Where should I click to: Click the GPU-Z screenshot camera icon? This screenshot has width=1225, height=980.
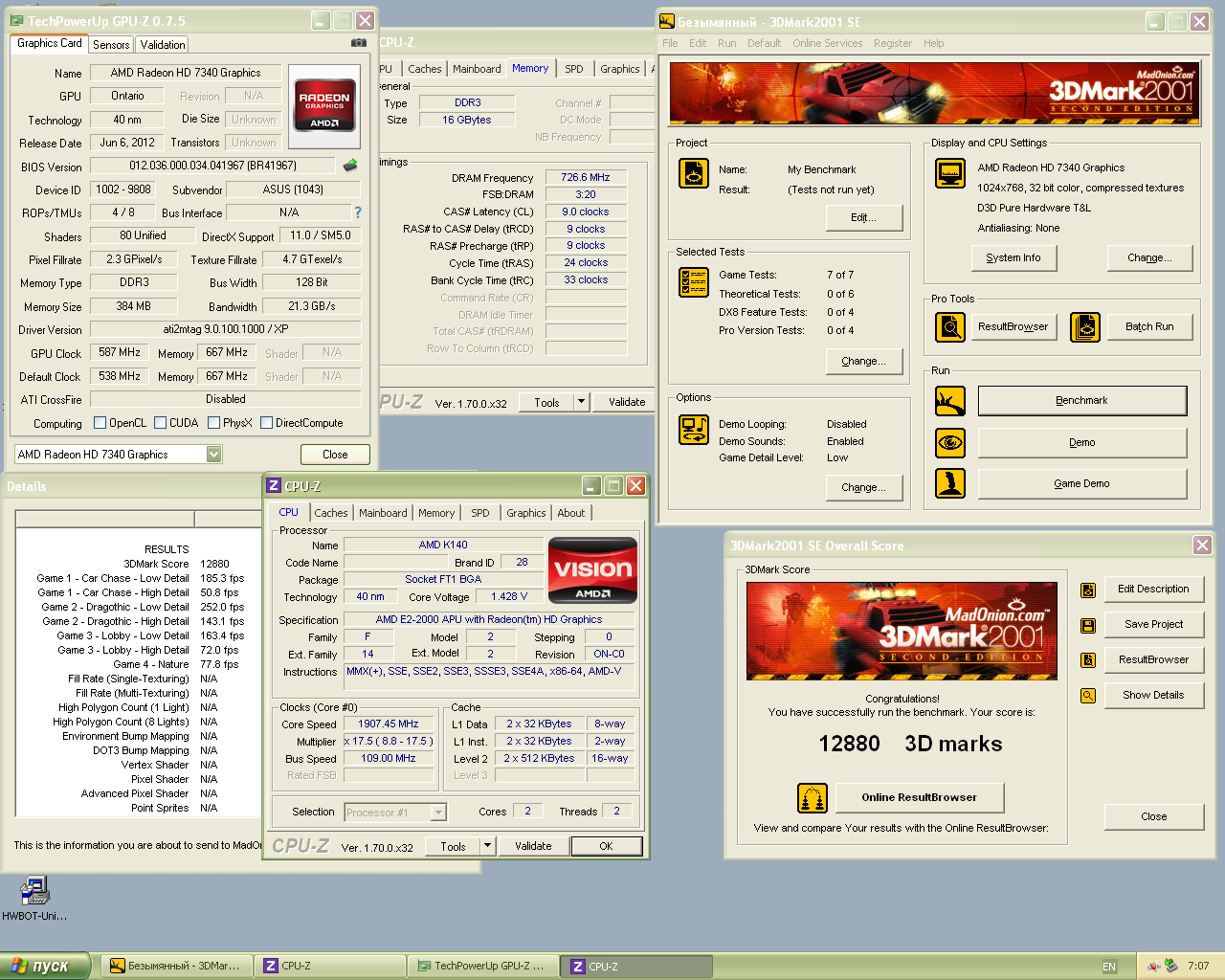[359, 43]
